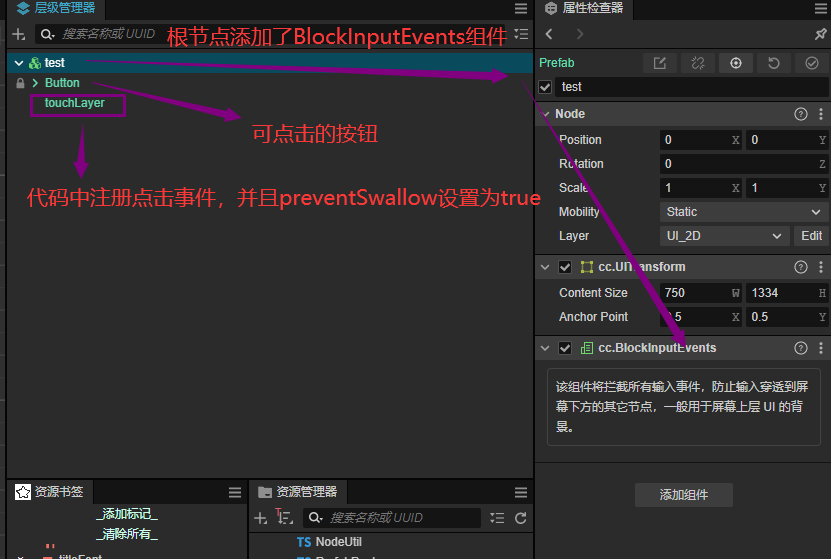
Task: Click the Prefab edit/open icon
Action: pos(660,63)
